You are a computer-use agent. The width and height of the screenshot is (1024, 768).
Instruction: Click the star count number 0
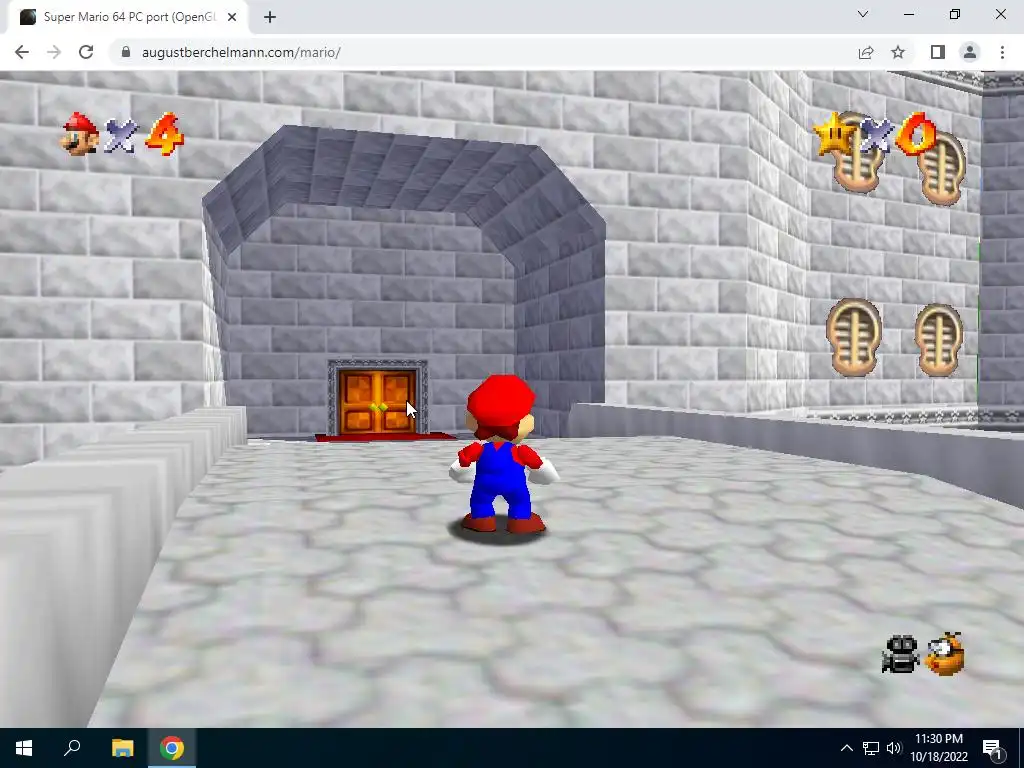[x=916, y=134]
